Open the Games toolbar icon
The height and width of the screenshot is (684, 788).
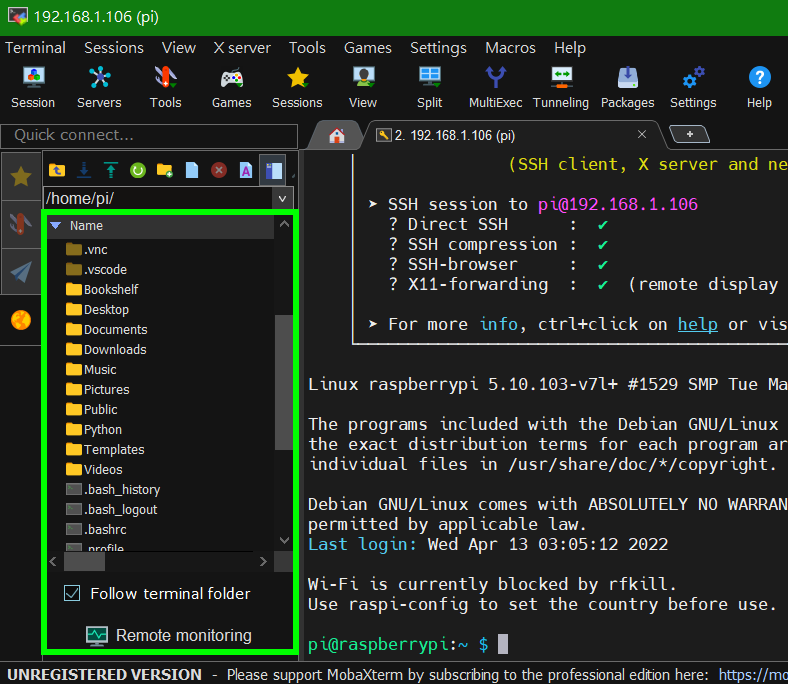pyautogui.click(x=232, y=88)
